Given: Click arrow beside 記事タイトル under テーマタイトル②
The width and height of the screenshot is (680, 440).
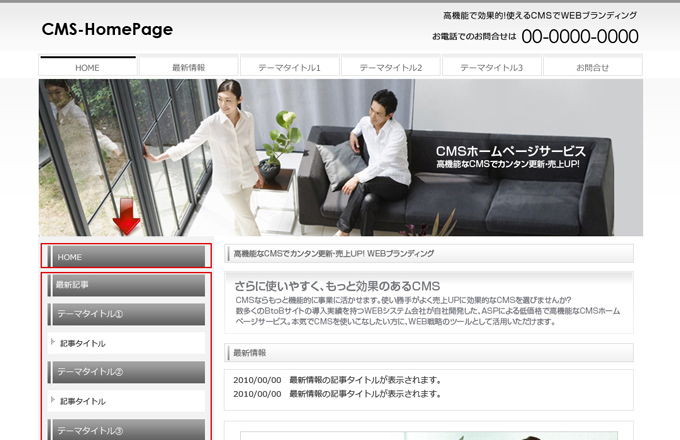Looking at the screenshot, I should [53, 400].
